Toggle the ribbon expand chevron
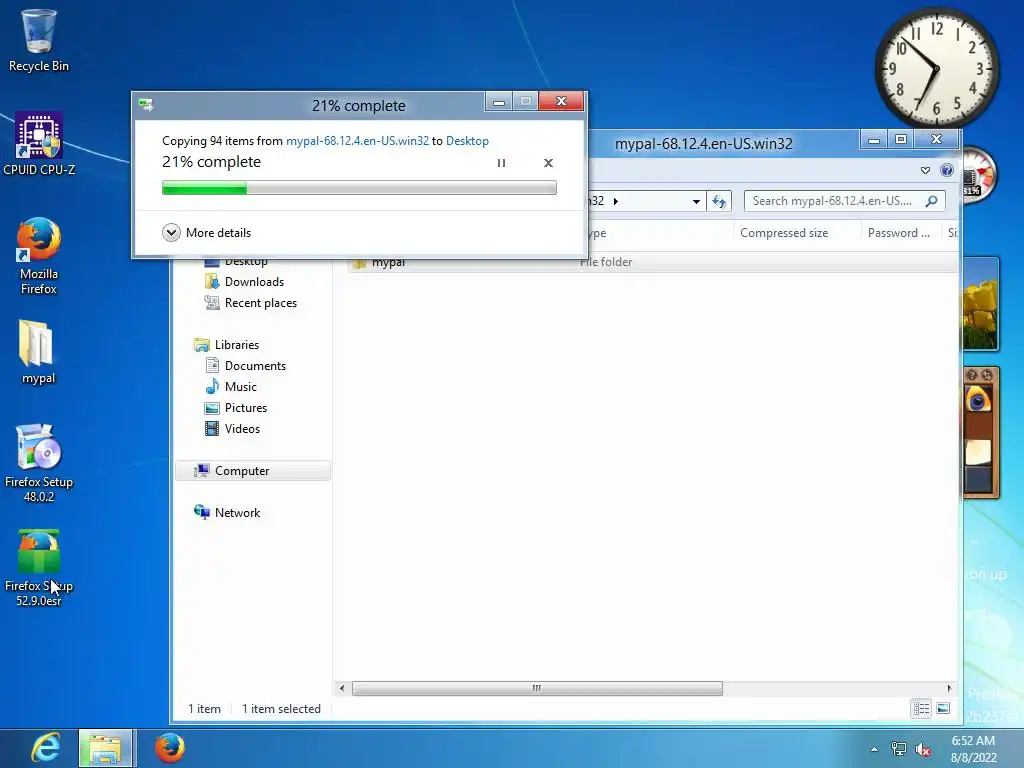The image size is (1024, 768). click(925, 170)
